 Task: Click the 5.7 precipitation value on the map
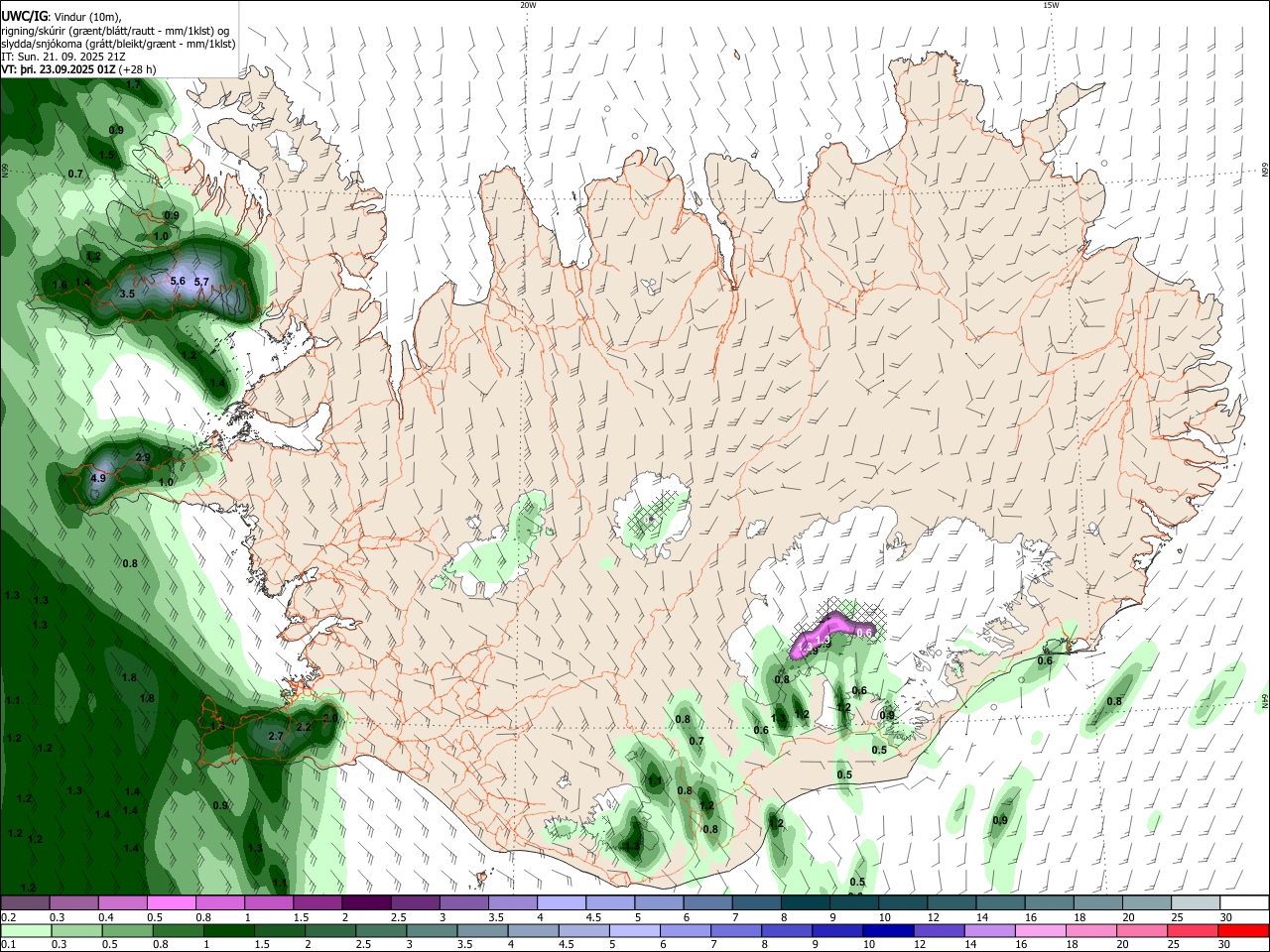201,282
